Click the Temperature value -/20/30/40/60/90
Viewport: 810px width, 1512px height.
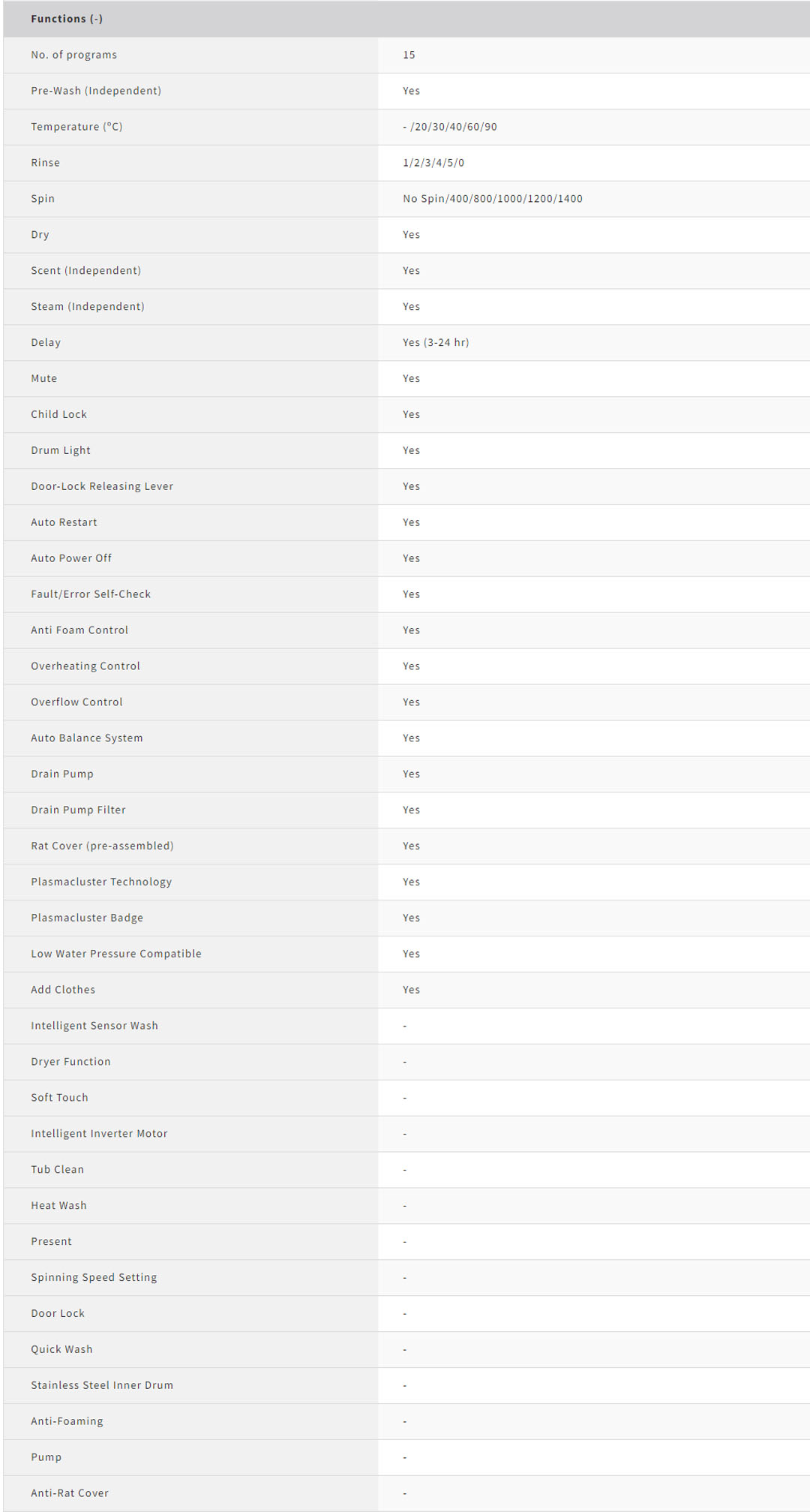point(449,127)
